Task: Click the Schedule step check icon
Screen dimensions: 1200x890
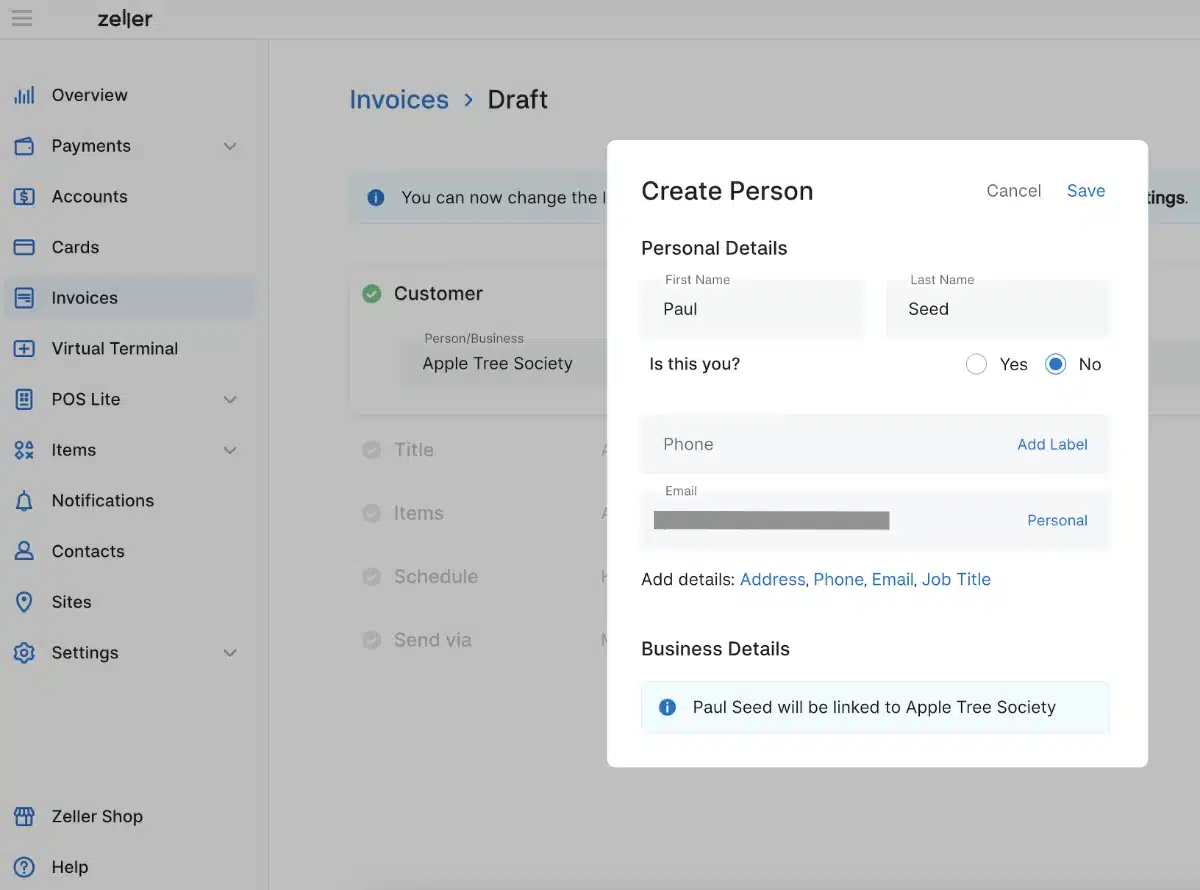Action: pyautogui.click(x=371, y=577)
